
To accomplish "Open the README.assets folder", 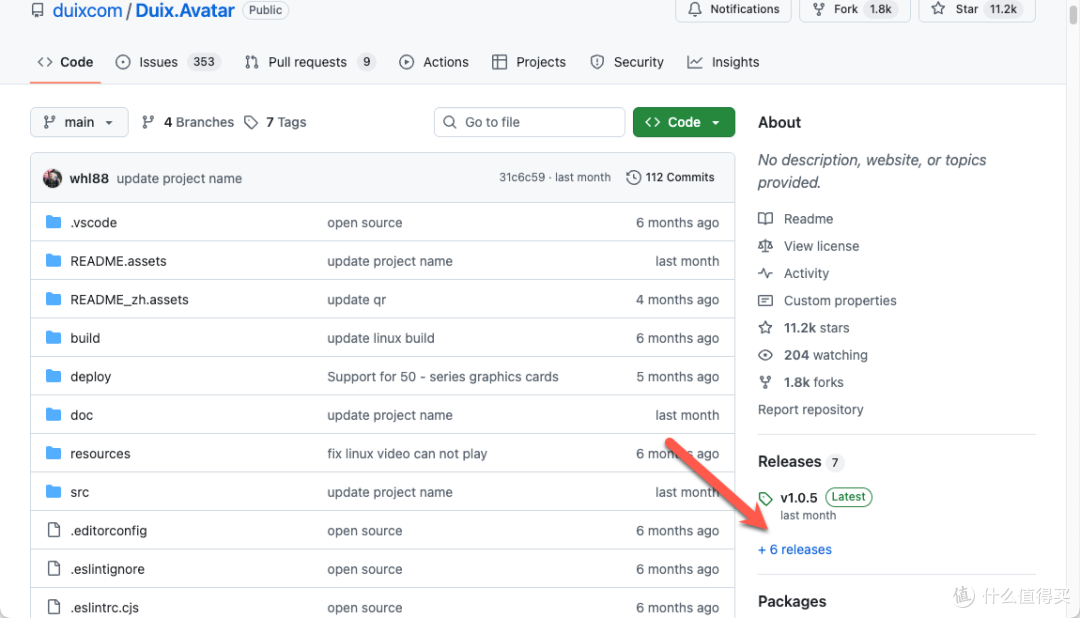I will pos(118,261).
